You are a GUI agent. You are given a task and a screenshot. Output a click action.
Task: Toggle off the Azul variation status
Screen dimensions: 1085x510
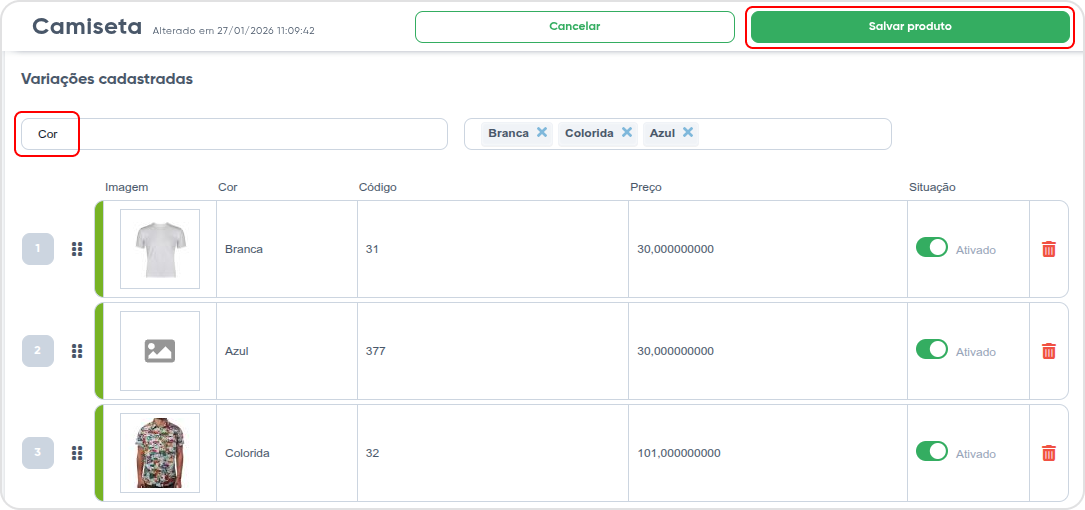point(931,349)
